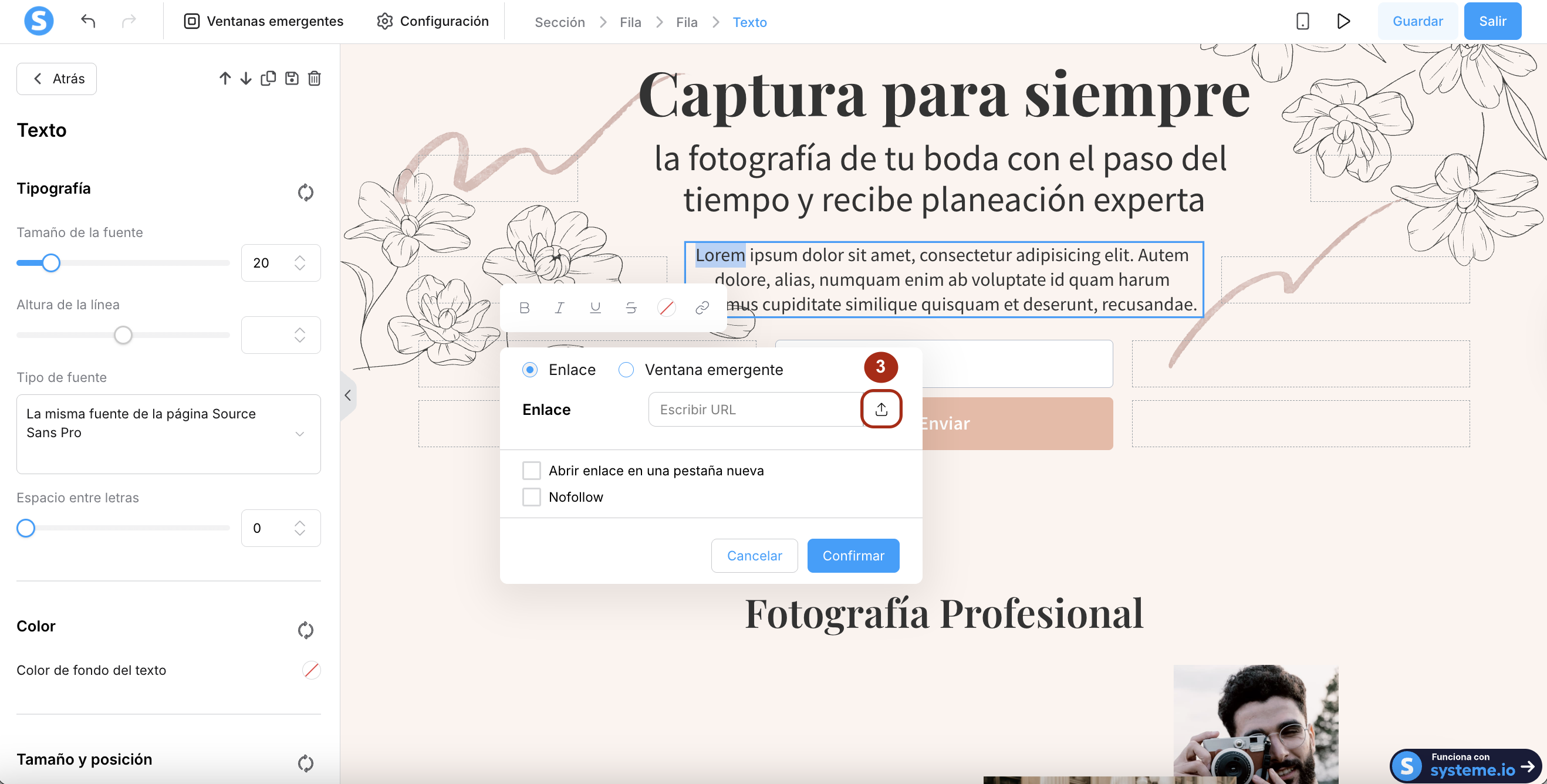Enable the Nofollow checkbox
The width and height of the screenshot is (1547, 784).
click(x=532, y=497)
